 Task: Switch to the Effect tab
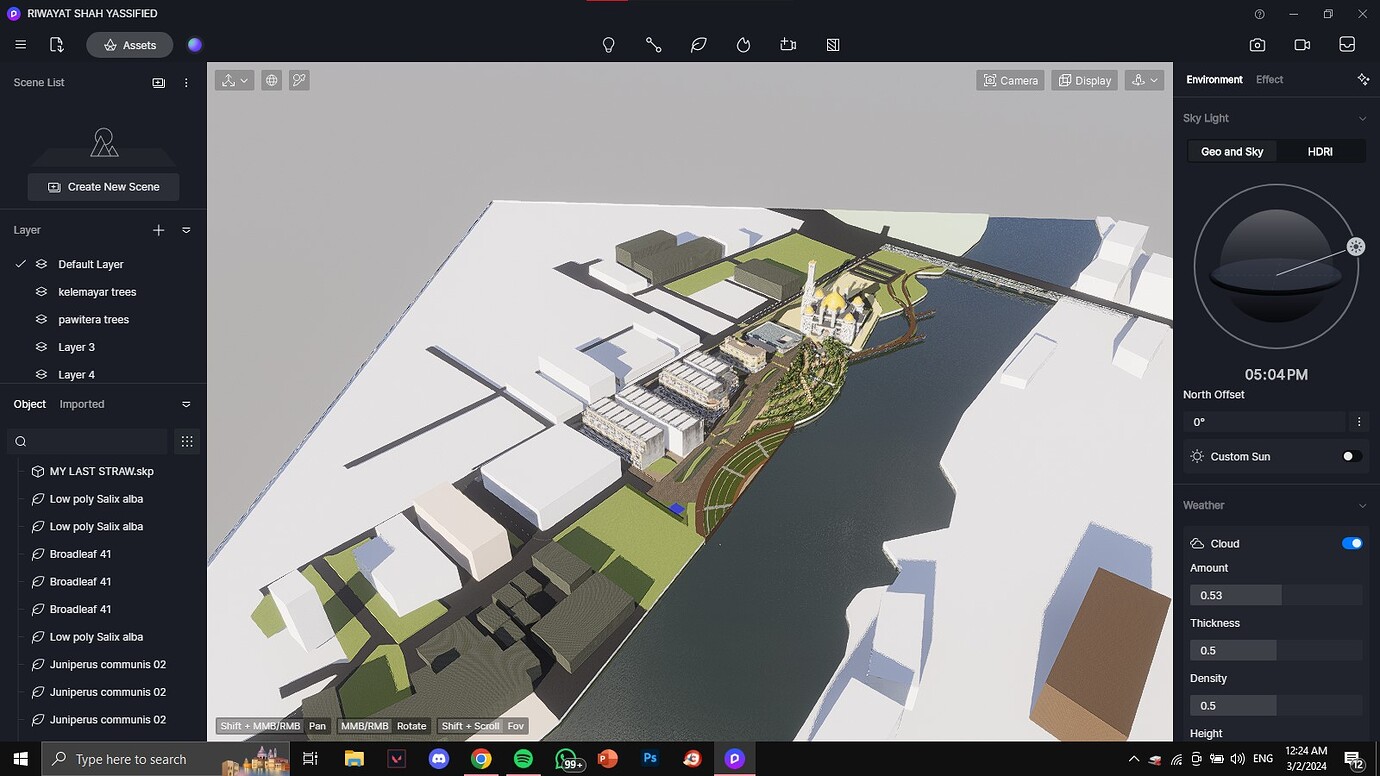[x=1269, y=79]
